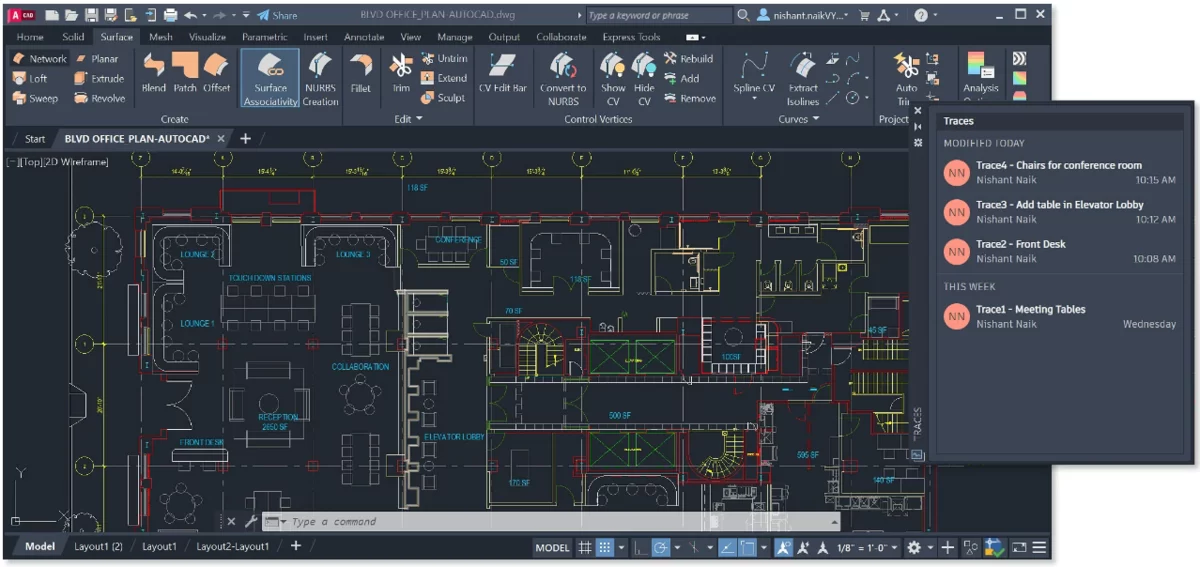Open the CV Edit Bar tool
The height and width of the screenshot is (567, 1200).
(x=502, y=73)
